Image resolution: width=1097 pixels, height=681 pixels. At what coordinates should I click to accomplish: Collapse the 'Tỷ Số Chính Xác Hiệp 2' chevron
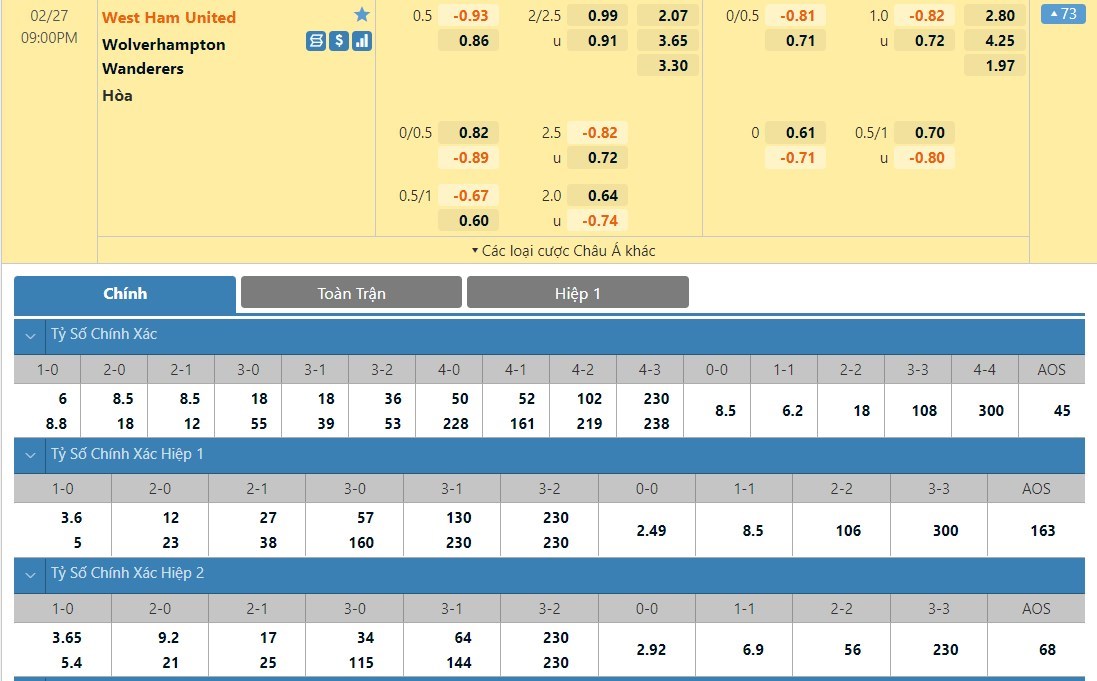[30, 575]
